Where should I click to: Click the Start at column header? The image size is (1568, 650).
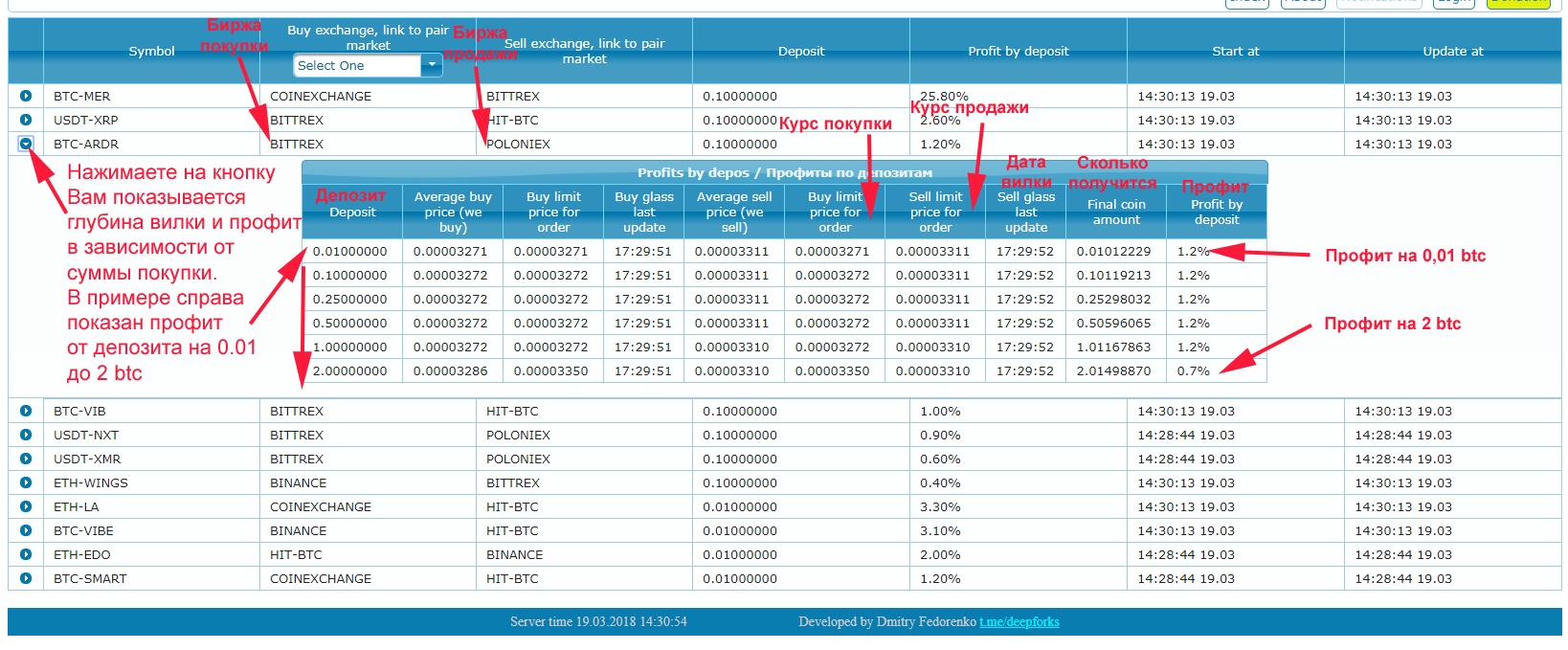tap(1236, 51)
